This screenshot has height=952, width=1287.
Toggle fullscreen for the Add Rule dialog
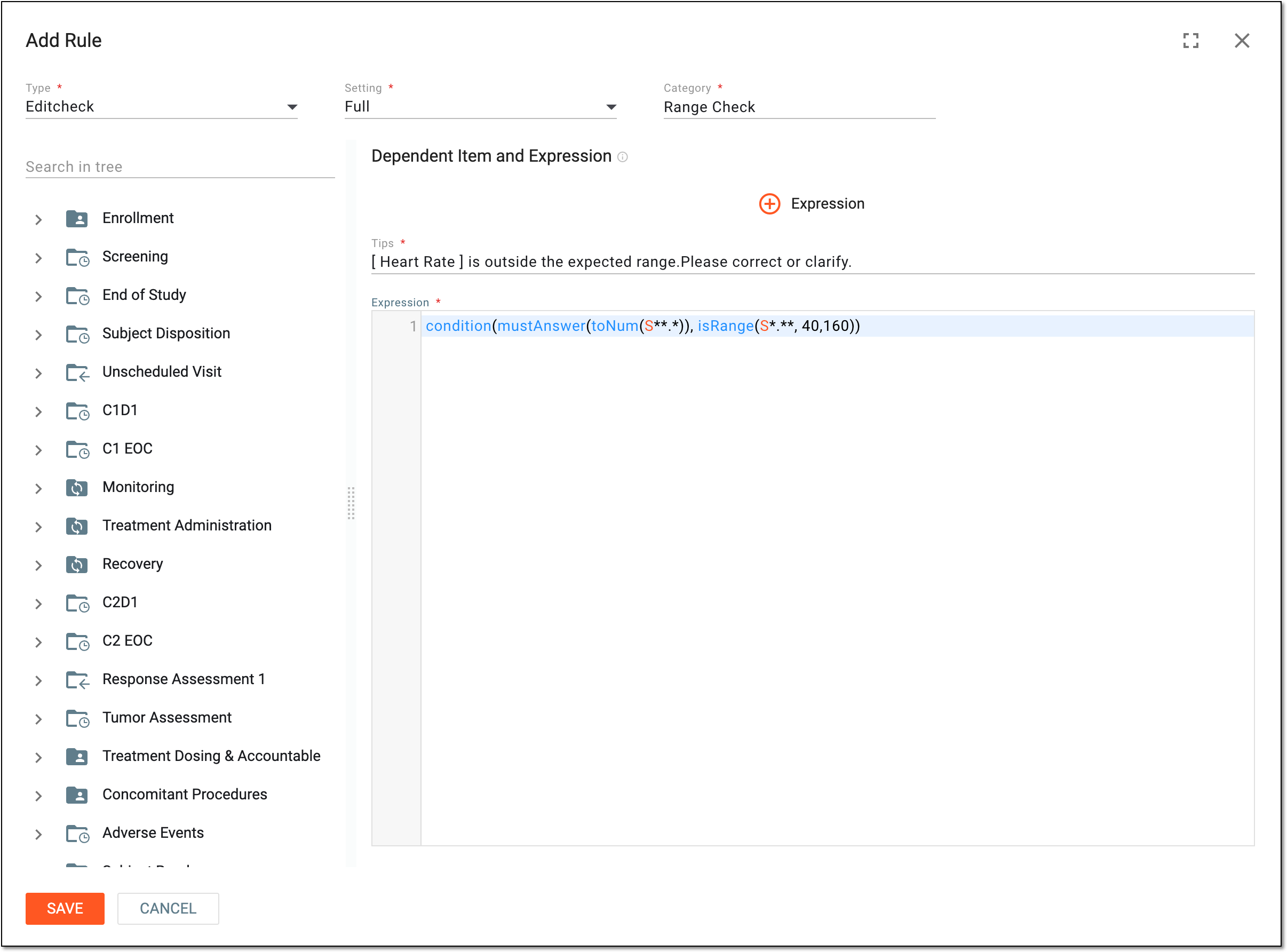(x=1190, y=41)
